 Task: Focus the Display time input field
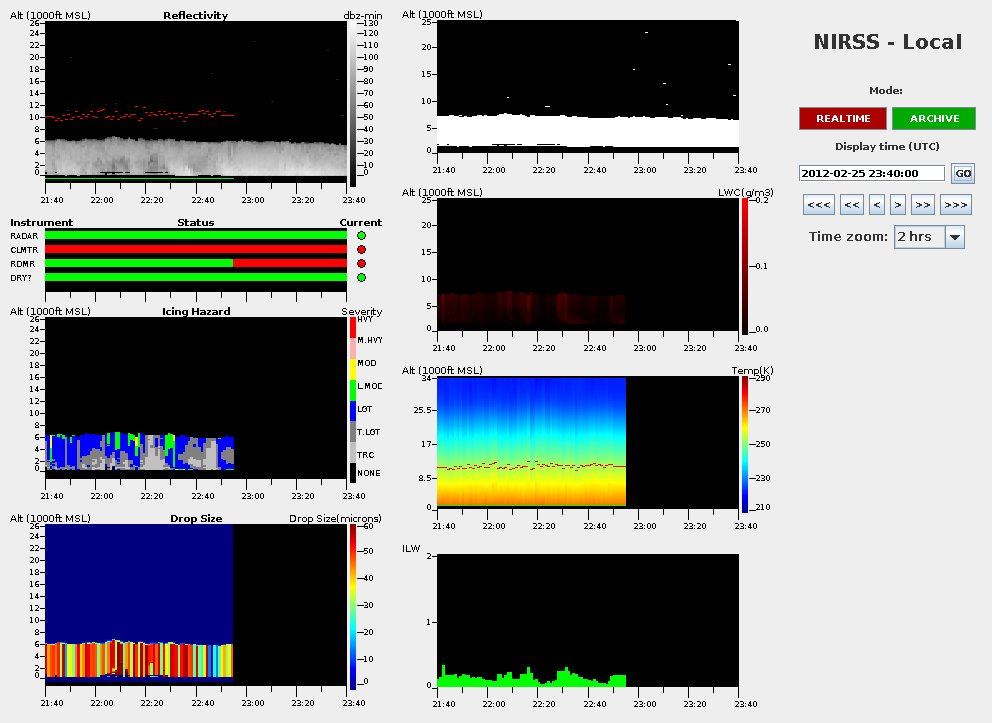(871, 173)
